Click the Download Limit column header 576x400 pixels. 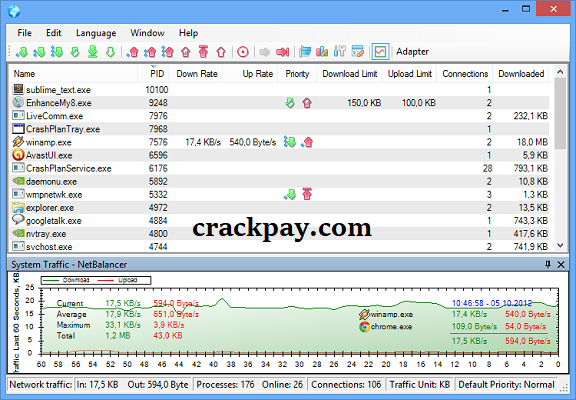point(350,74)
